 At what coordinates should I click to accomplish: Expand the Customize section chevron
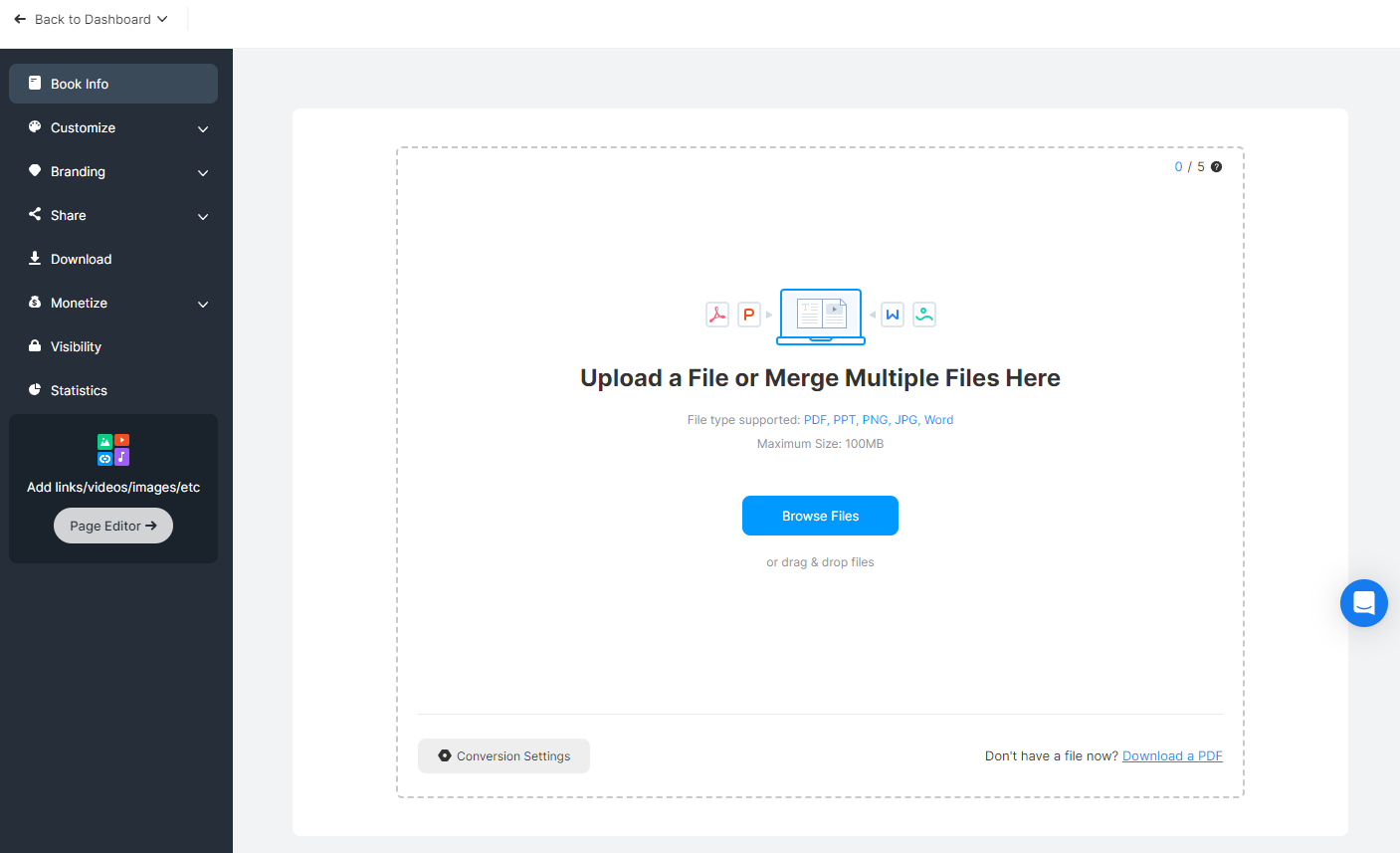point(202,128)
